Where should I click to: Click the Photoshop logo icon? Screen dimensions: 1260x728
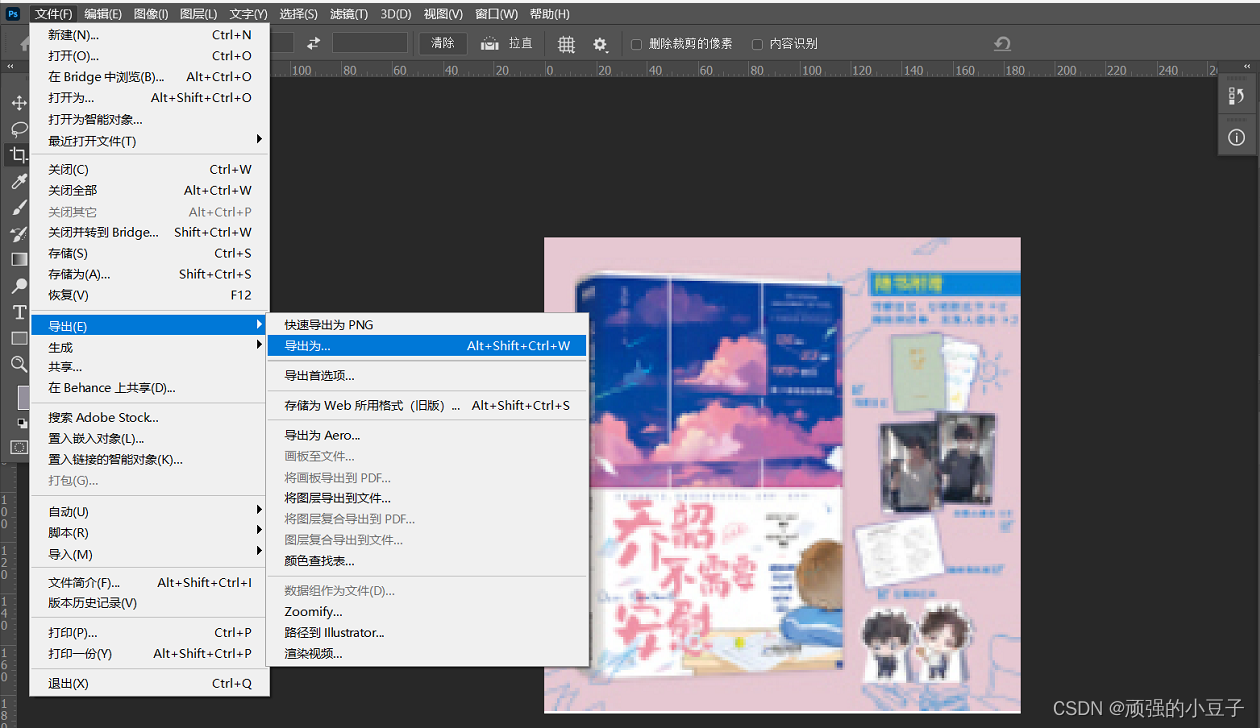(13, 13)
